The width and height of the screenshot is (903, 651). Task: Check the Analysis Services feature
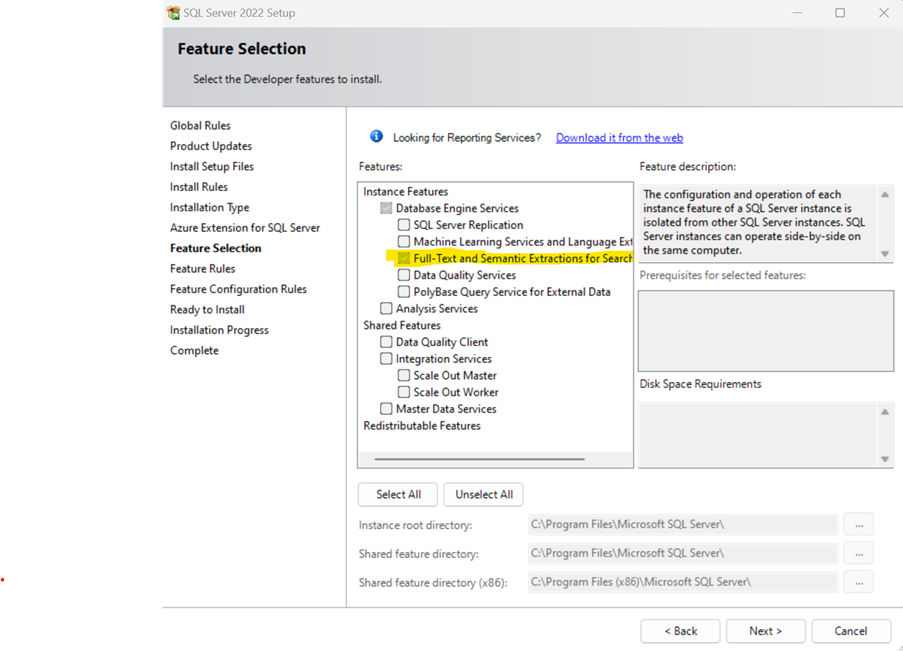[386, 309]
